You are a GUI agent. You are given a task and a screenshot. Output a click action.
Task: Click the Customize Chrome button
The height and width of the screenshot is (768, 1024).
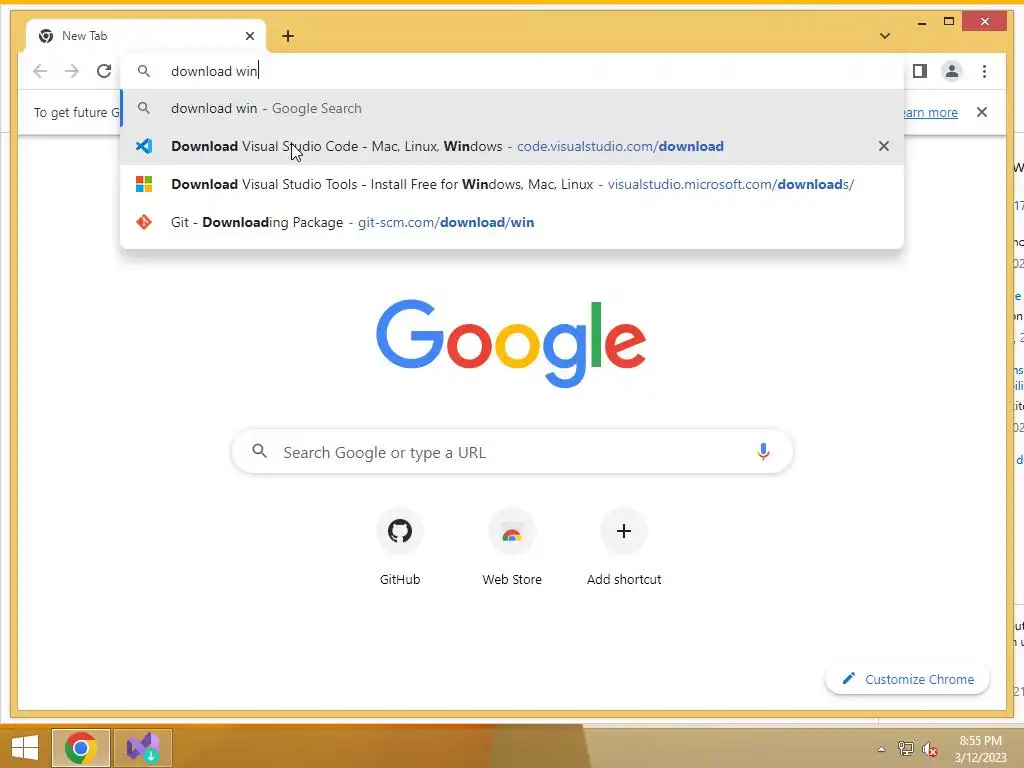[x=908, y=679]
